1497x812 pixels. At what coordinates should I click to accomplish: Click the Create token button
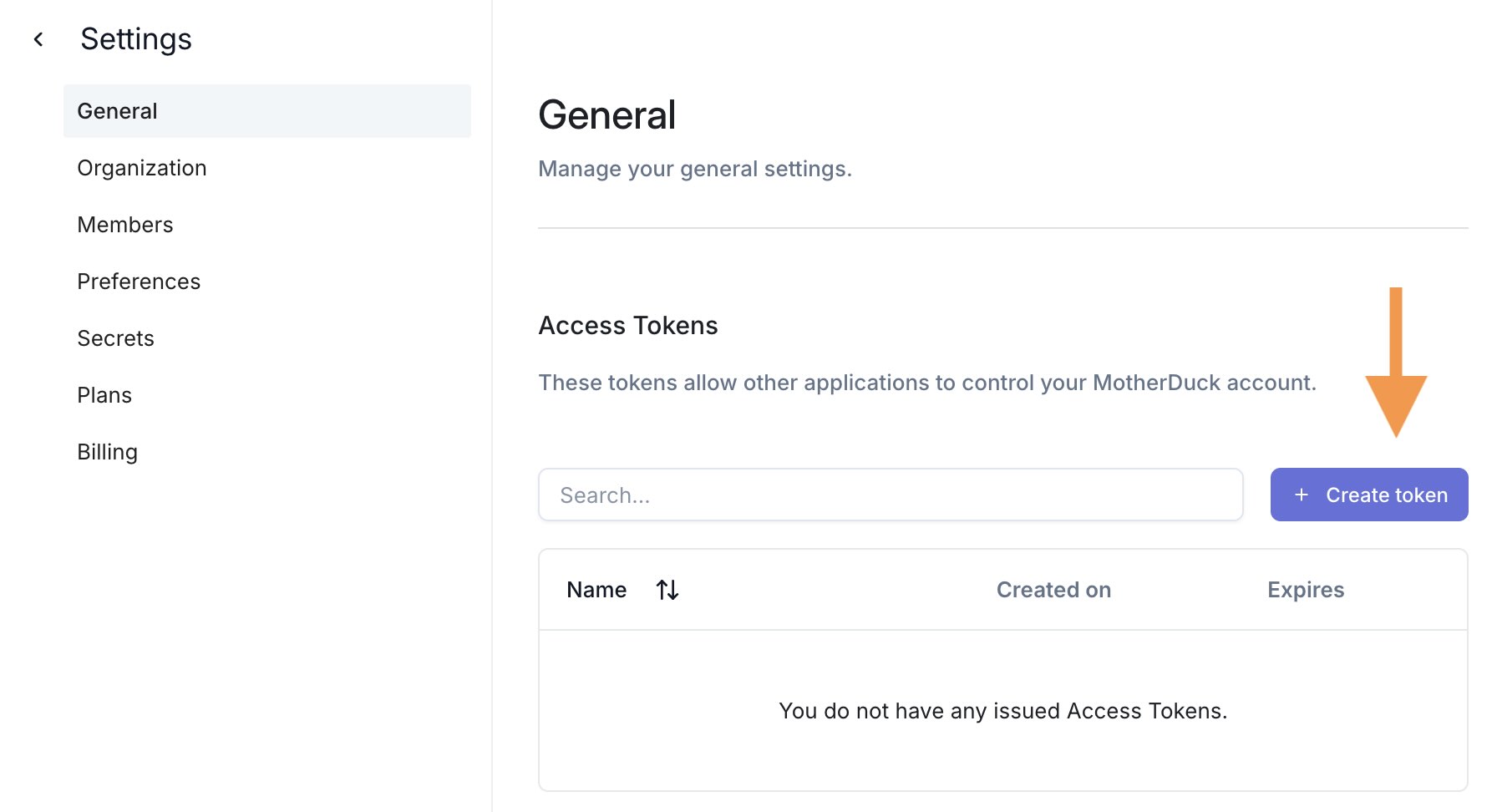[1368, 495]
